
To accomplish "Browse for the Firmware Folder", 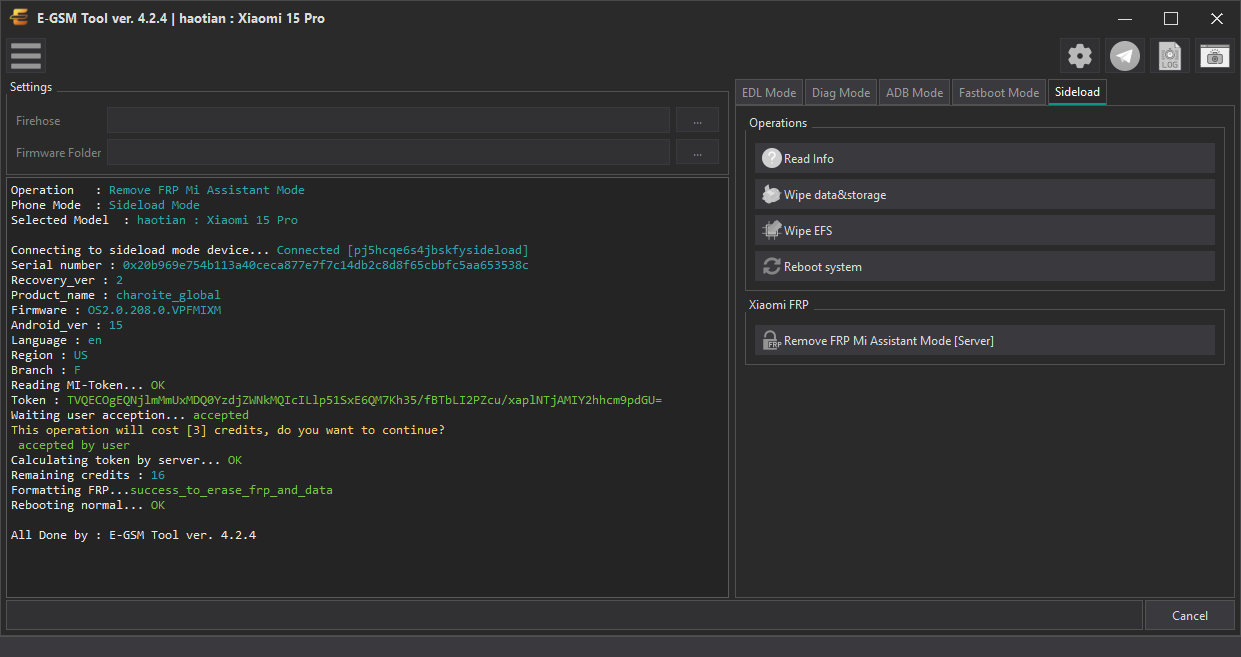I will (x=697, y=152).
